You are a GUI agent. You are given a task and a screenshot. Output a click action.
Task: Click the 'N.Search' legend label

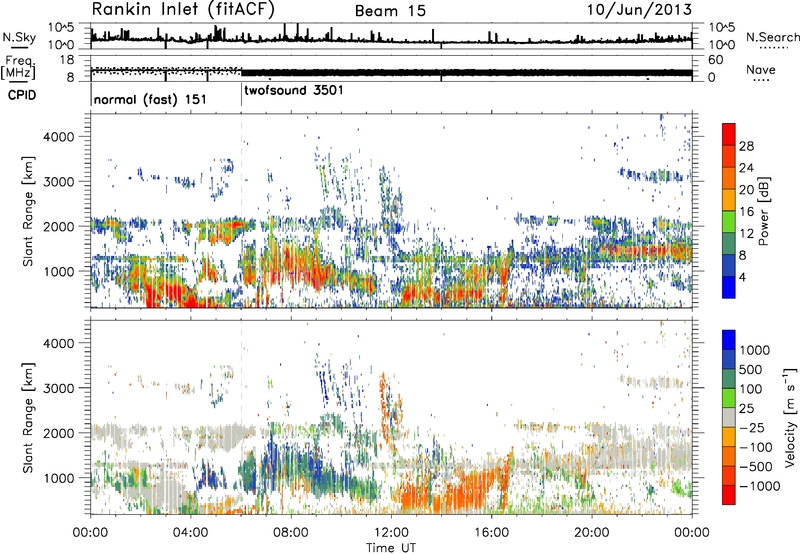click(x=773, y=37)
